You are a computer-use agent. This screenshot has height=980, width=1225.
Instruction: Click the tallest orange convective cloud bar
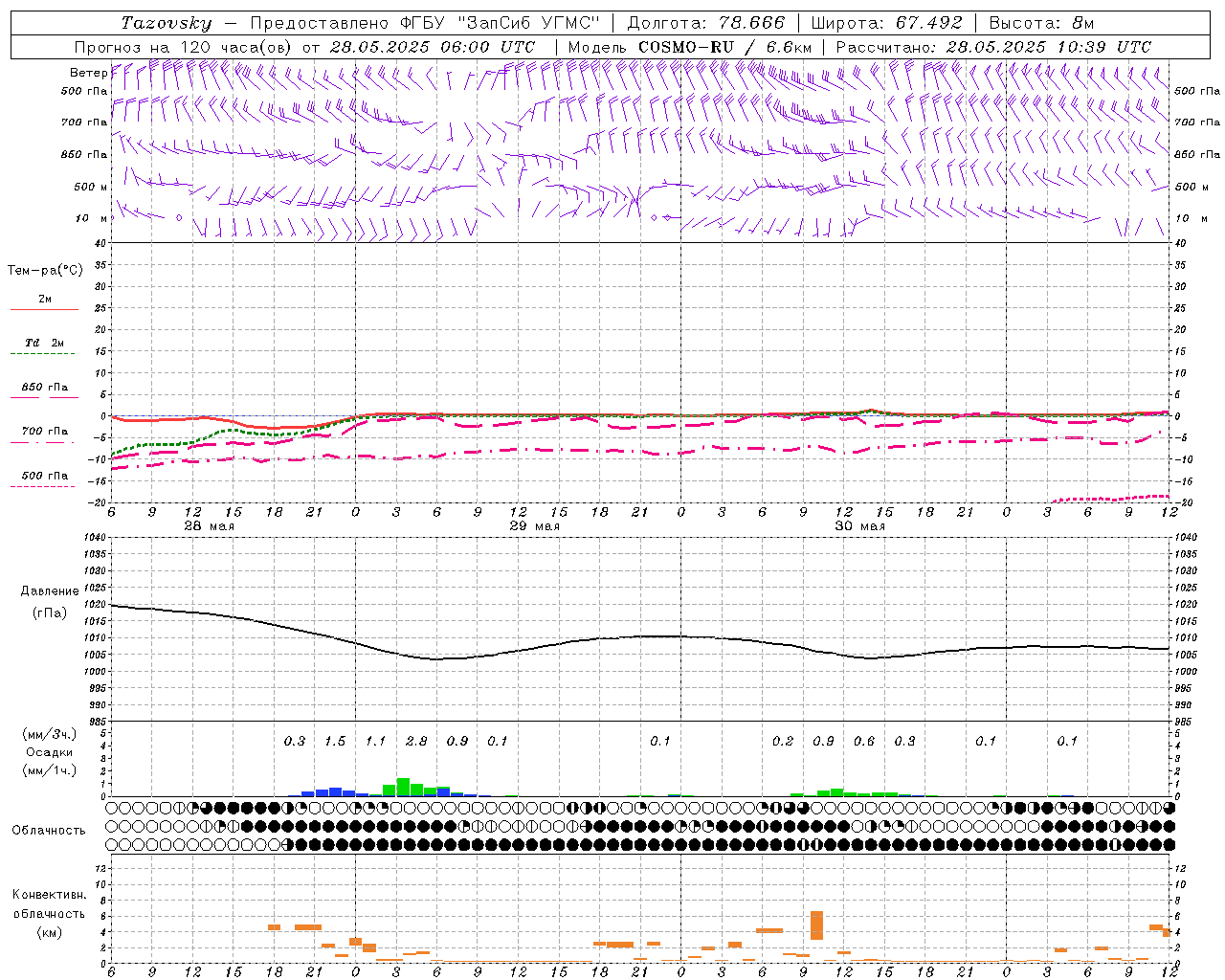coord(816,925)
